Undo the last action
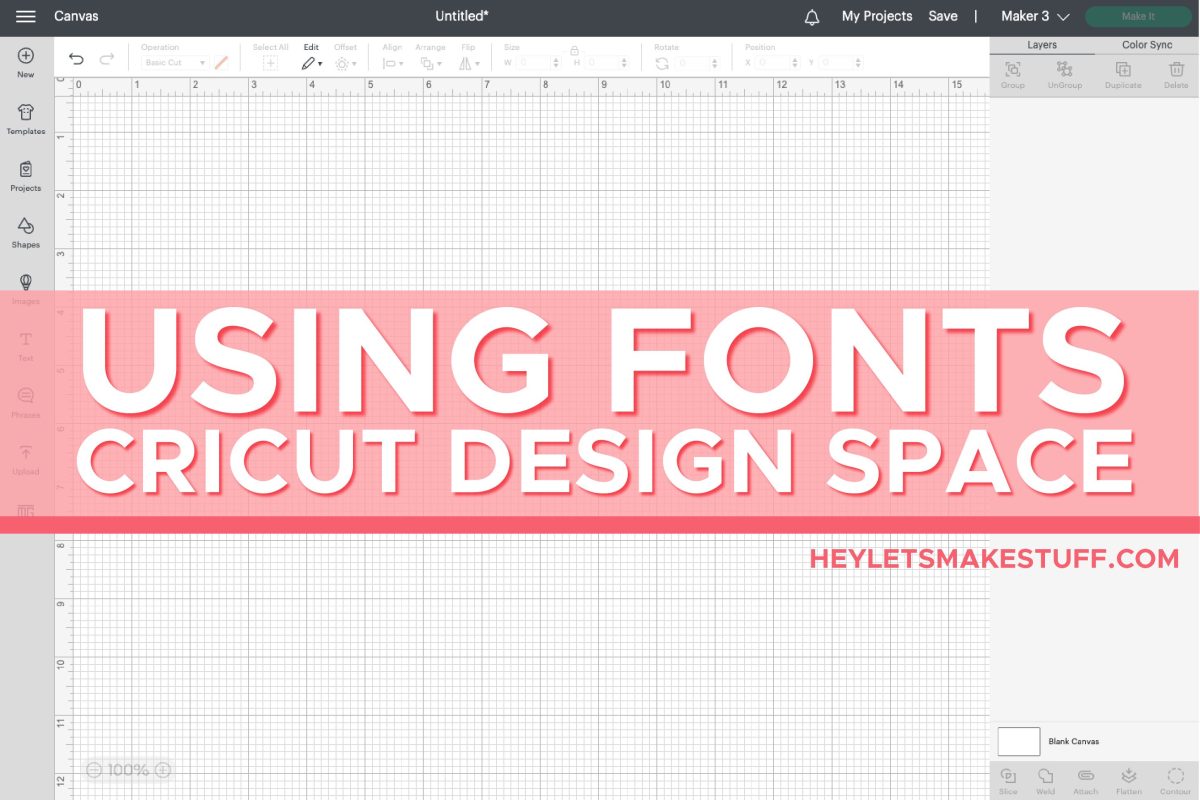 click(x=76, y=61)
